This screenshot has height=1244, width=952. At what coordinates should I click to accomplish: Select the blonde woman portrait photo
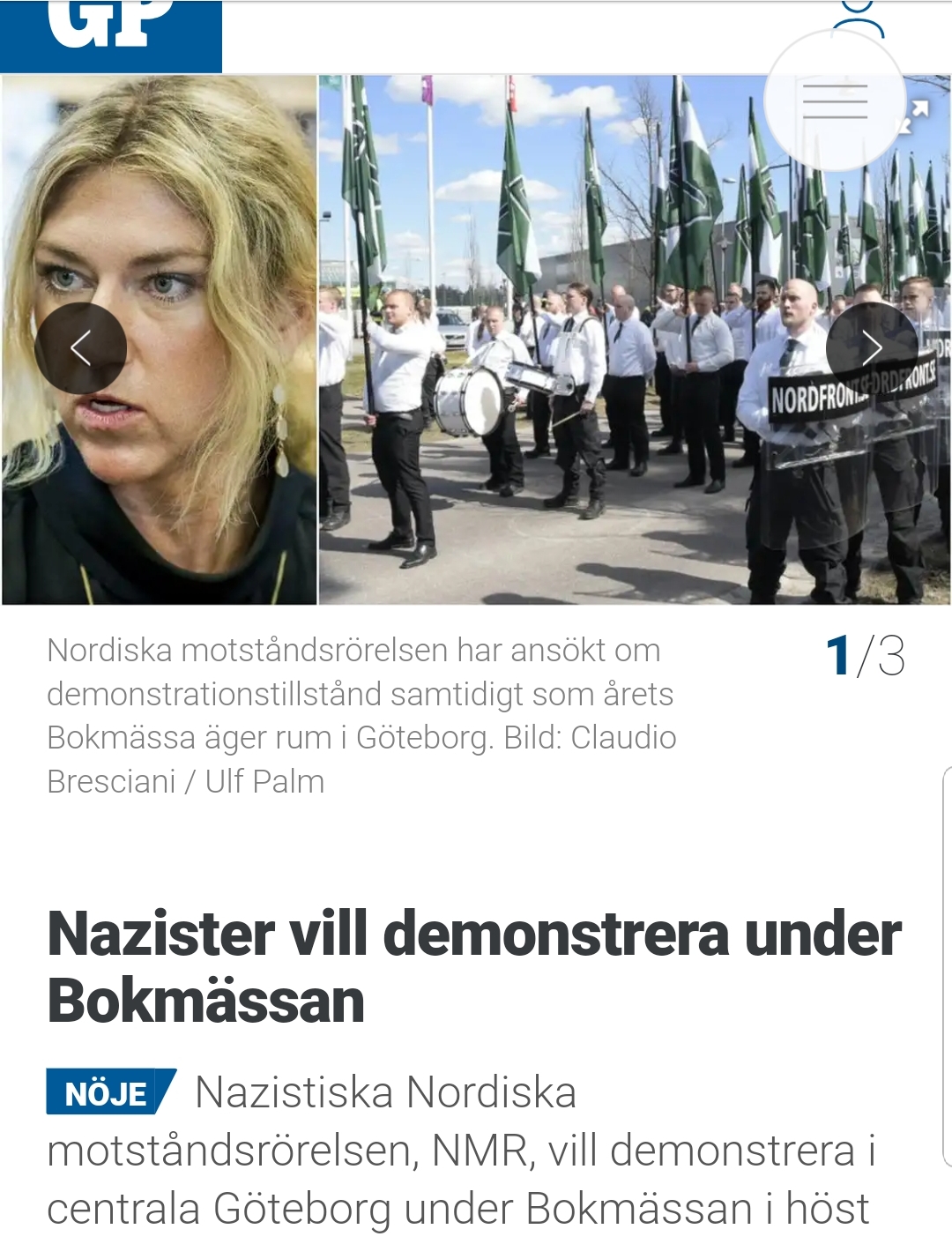tap(159, 339)
